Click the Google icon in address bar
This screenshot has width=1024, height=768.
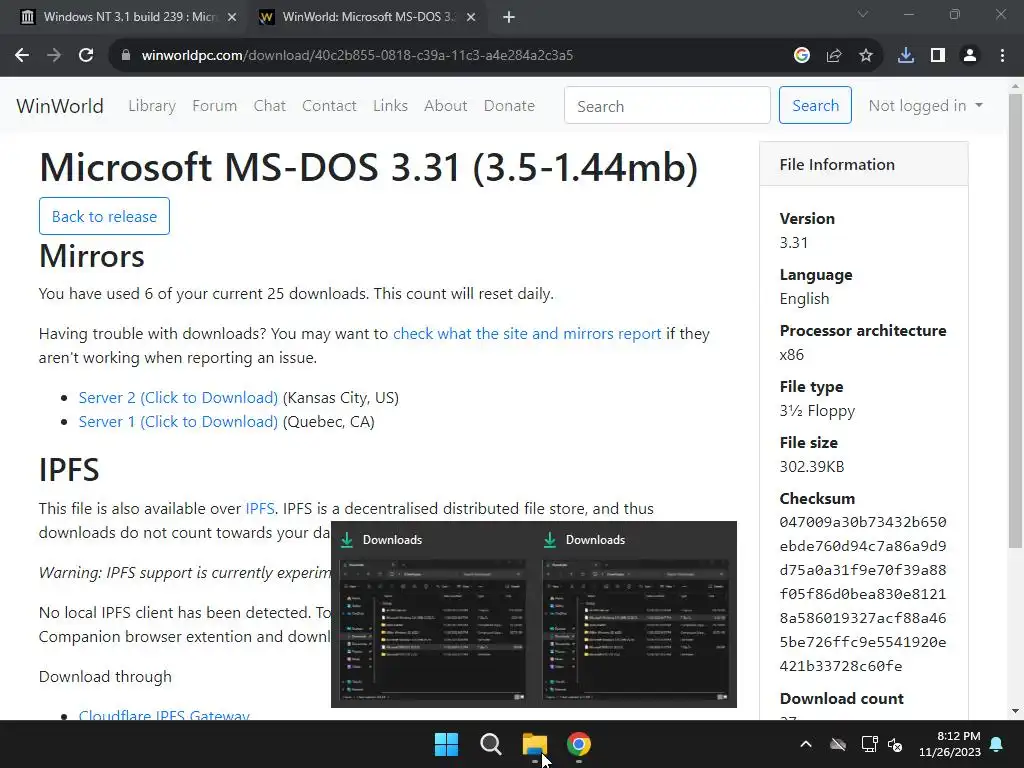click(801, 56)
